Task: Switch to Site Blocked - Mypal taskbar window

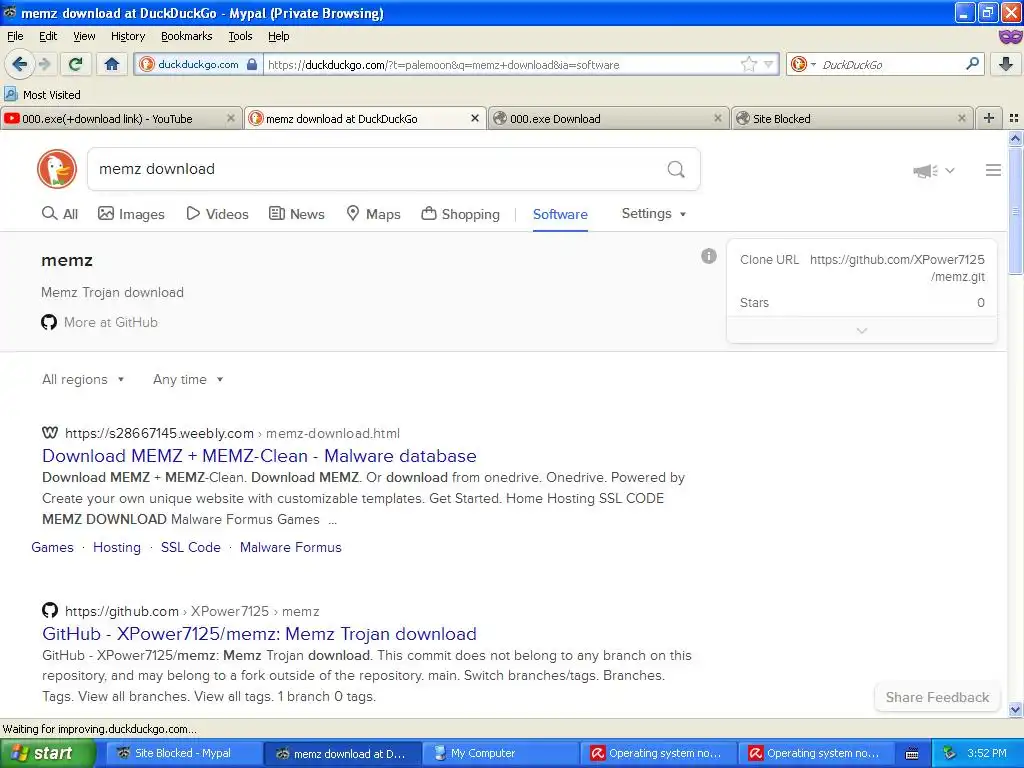Action: [x=185, y=753]
